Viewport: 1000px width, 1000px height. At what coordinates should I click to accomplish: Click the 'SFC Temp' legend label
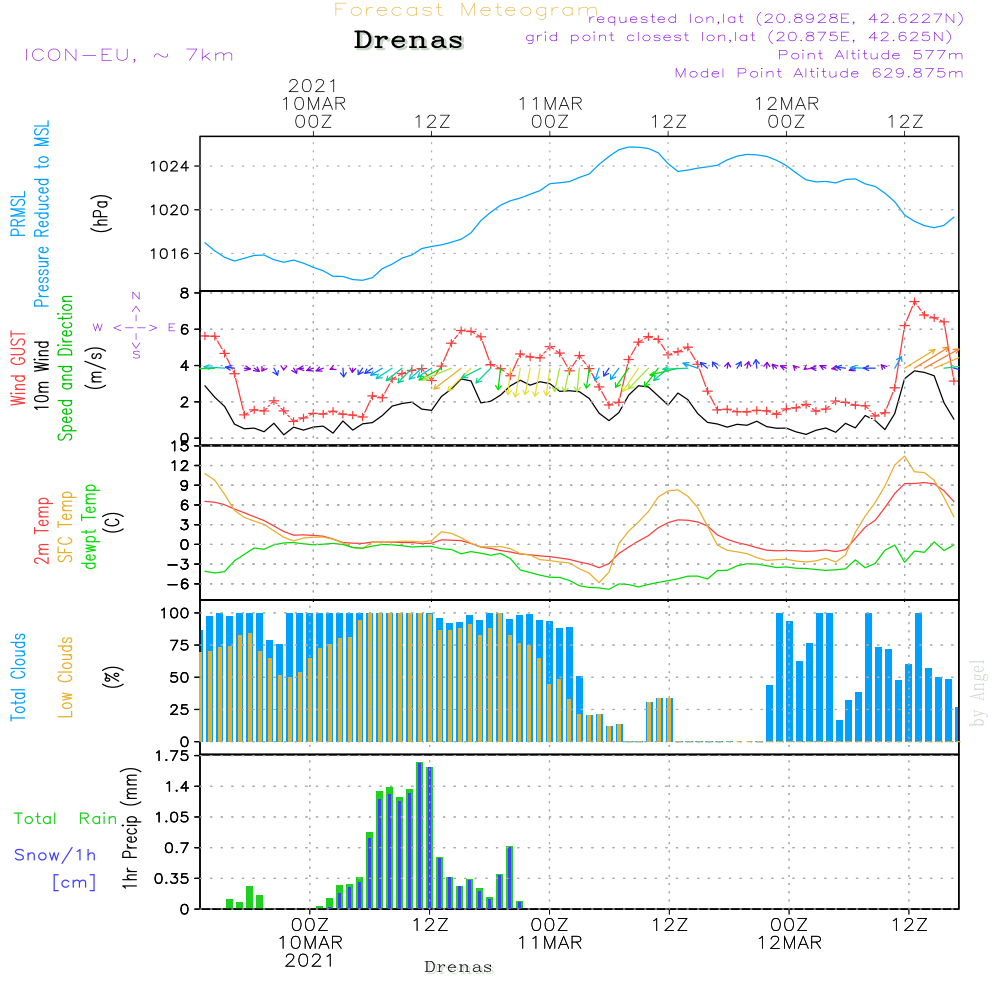[x=65, y=527]
